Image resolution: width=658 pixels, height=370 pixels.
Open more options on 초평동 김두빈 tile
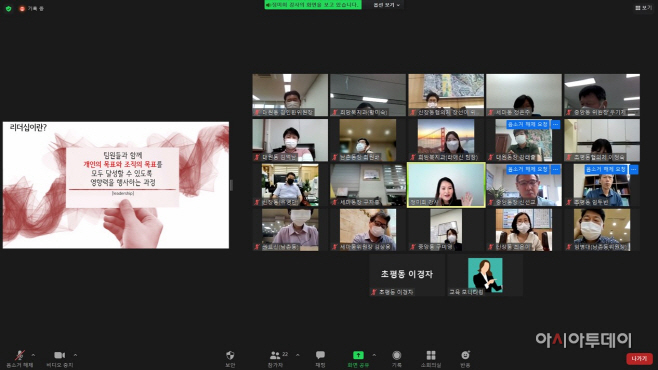click(x=634, y=169)
